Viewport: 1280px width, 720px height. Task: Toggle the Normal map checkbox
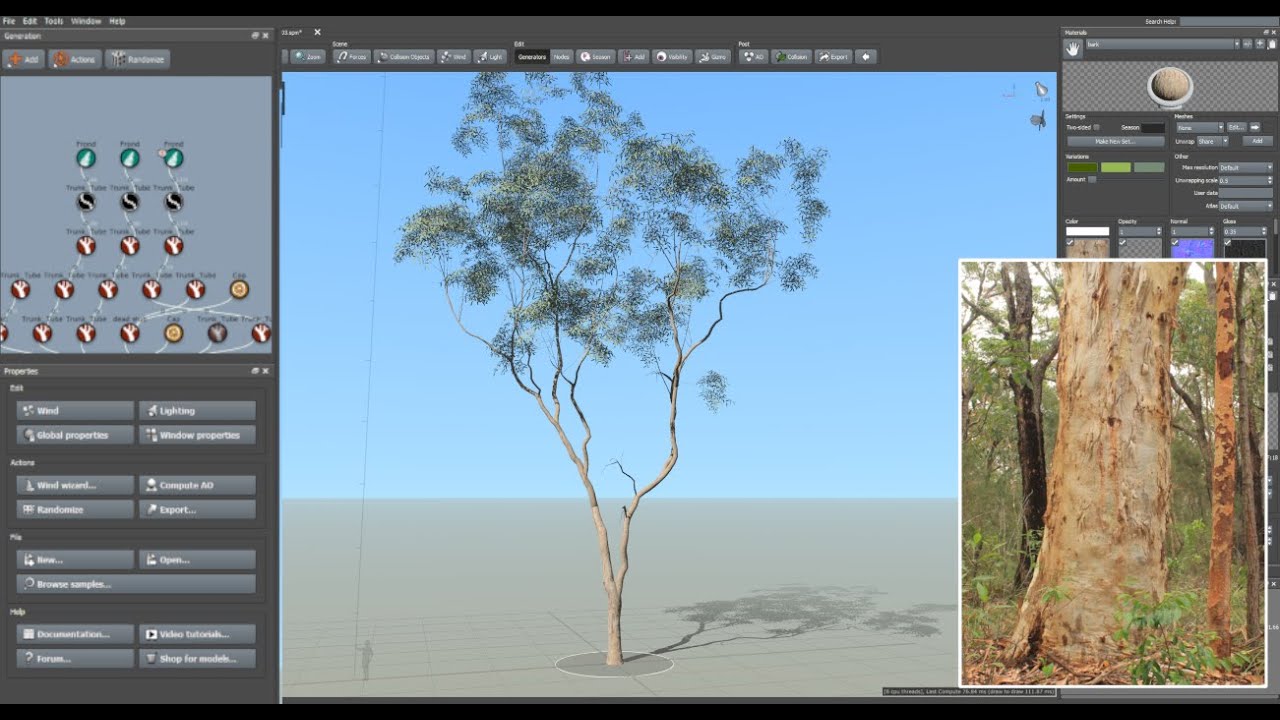point(1175,242)
